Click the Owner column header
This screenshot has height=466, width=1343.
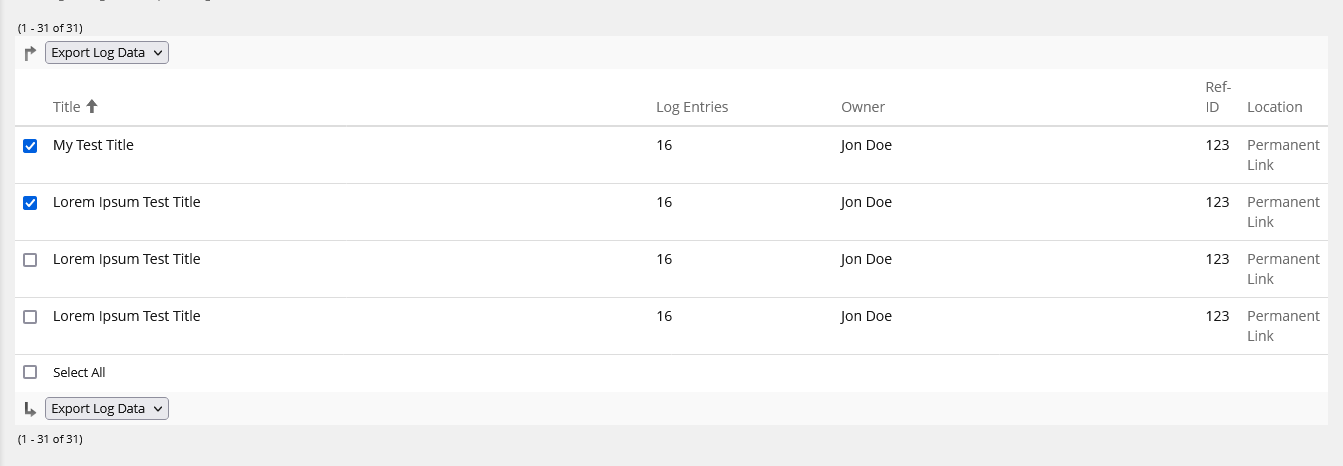(863, 107)
